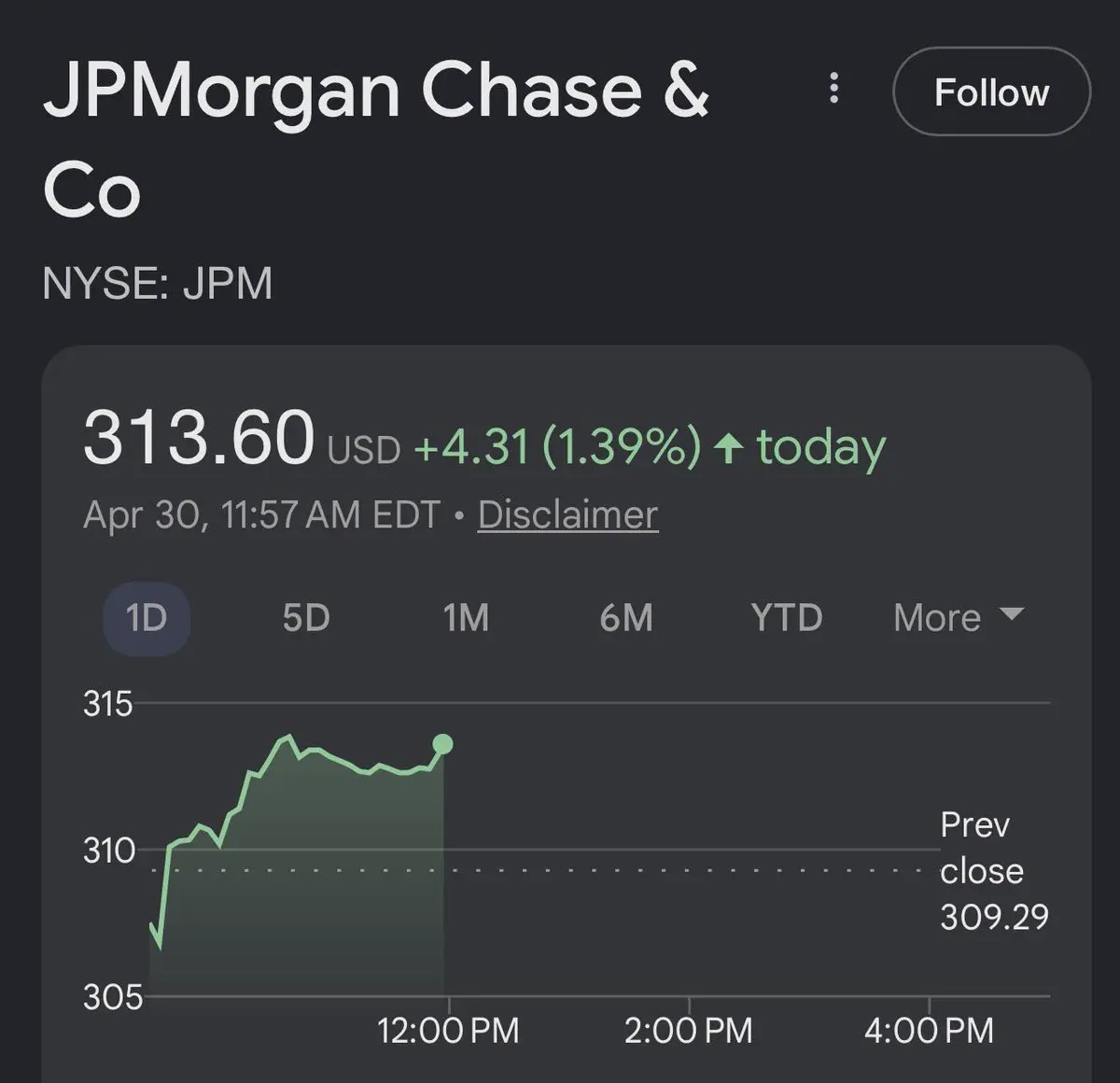The width and height of the screenshot is (1120, 1083).
Task: Select the YTD range tab
Action: [786, 618]
